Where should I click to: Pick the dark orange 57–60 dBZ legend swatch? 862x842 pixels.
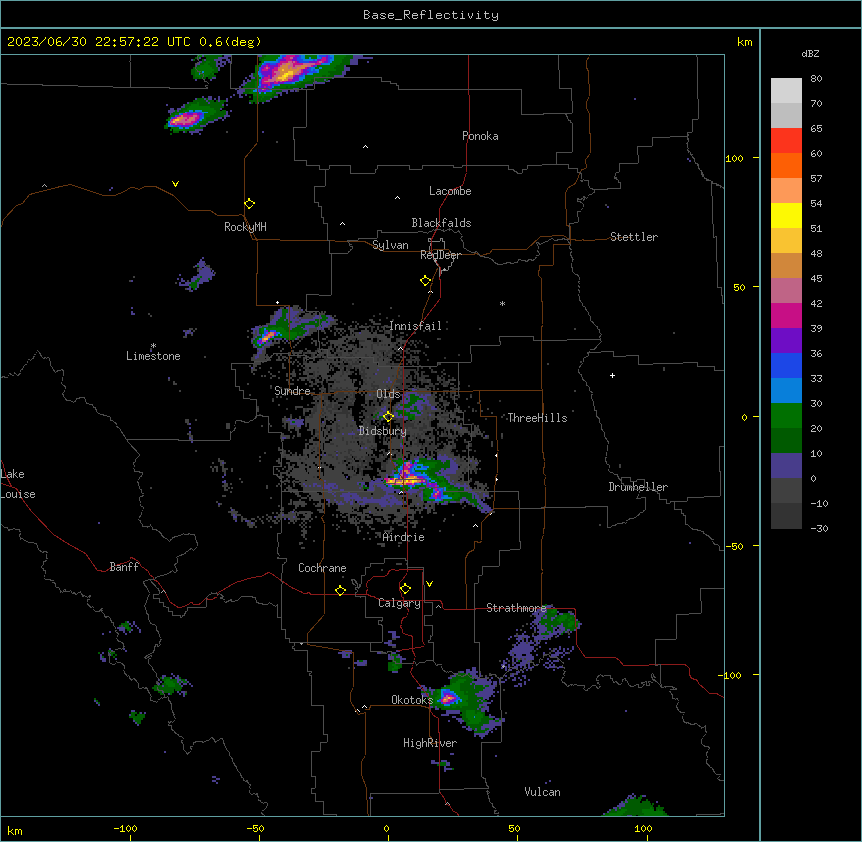coord(786,165)
